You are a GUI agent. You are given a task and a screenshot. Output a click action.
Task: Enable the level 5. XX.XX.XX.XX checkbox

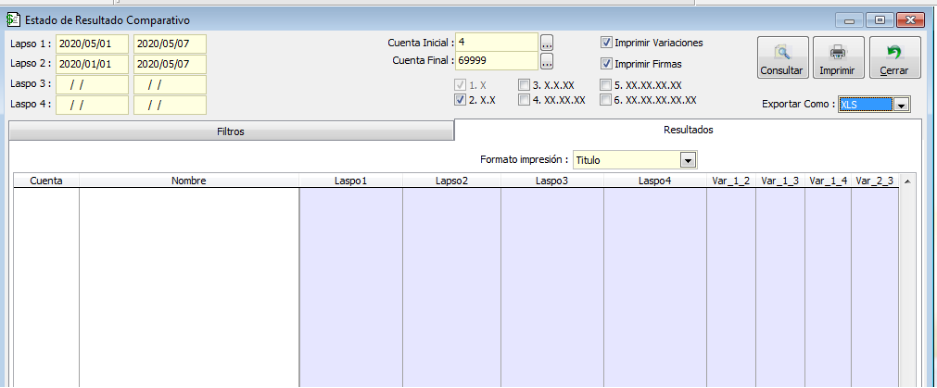tap(606, 85)
